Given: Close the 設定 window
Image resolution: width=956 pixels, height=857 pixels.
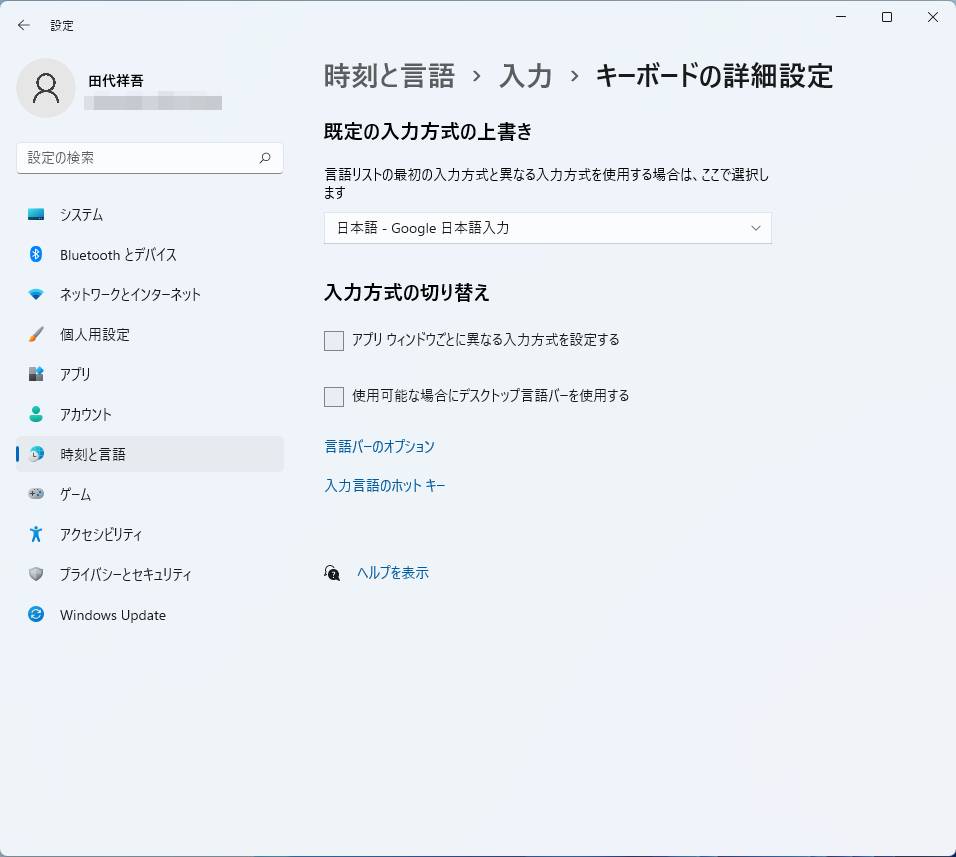Looking at the screenshot, I should click(933, 17).
